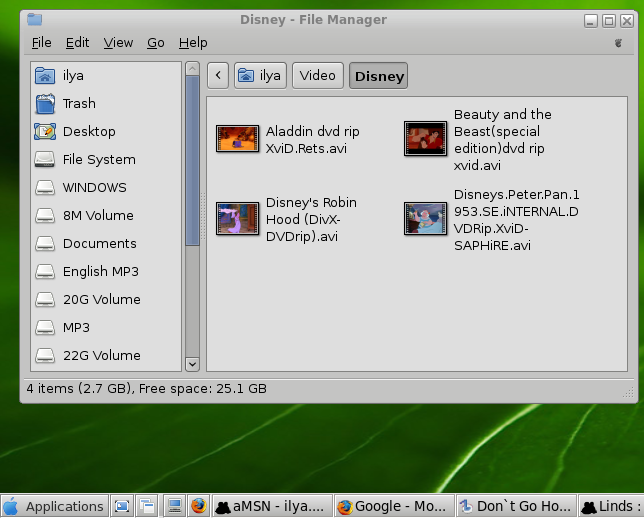Click the sidebar scrollbar up arrow
644x518 pixels.
(192, 68)
